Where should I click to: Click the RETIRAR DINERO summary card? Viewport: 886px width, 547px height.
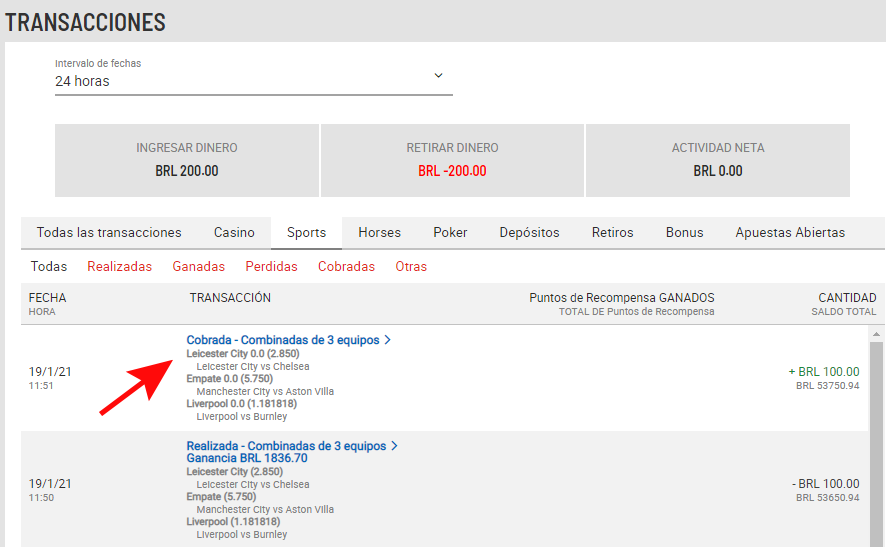[x=452, y=160]
